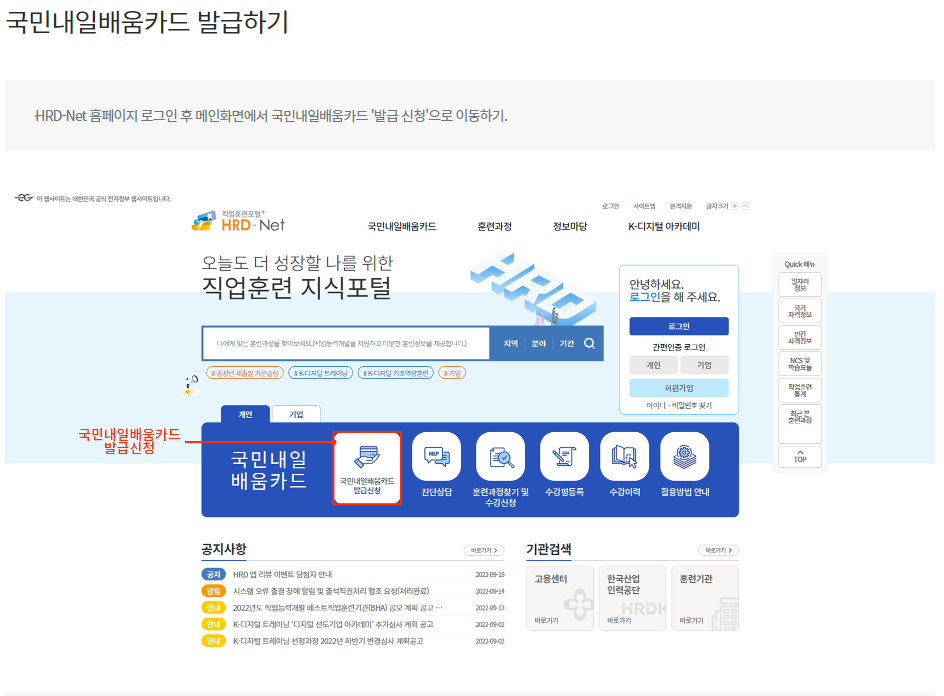The width and height of the screenshot is (944, 696).
Task: Select # 중장년 새출발 카운슬링 tag
Action: click(x=244, y=373)
